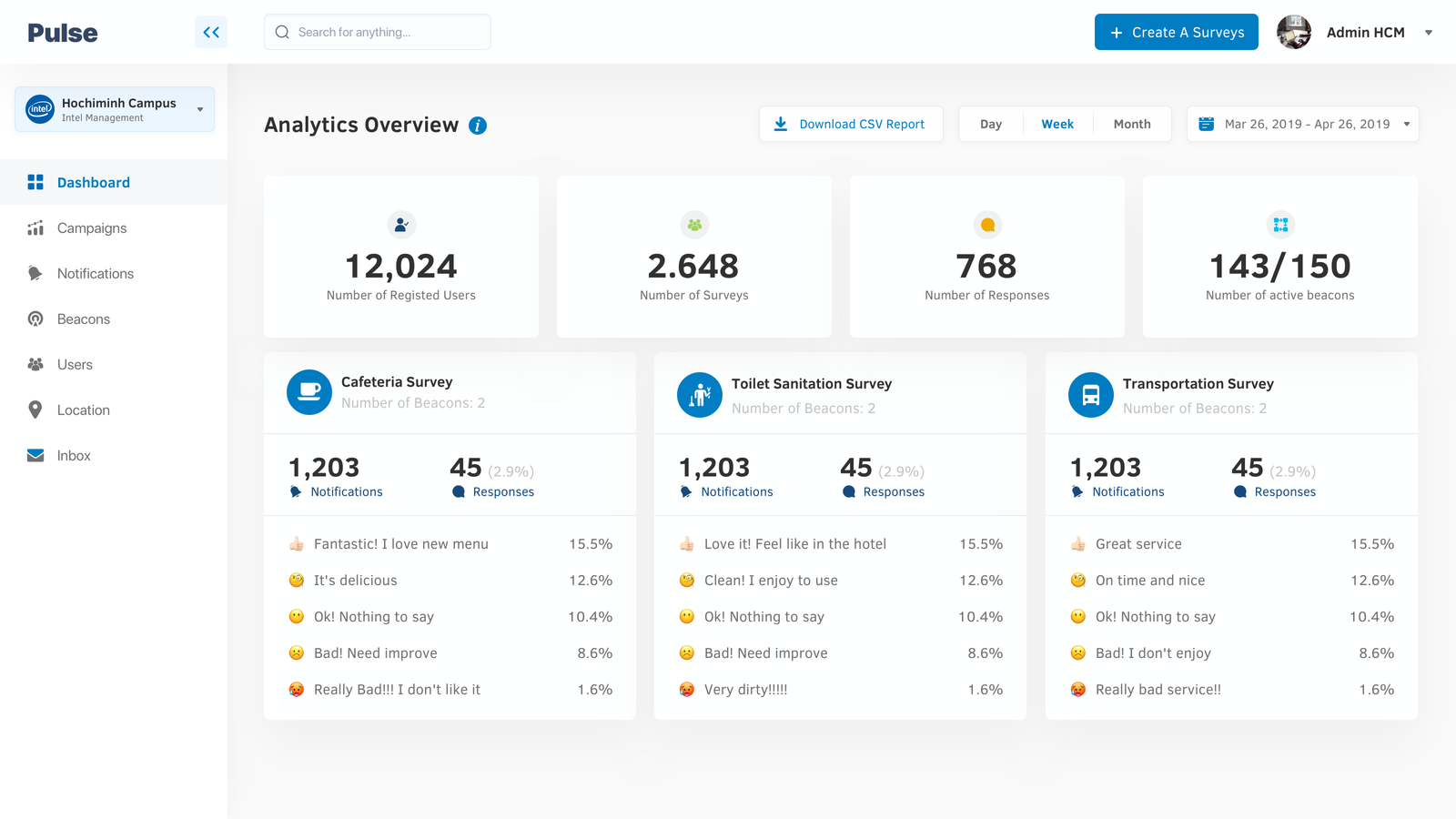1456x819 pixels.
Task: Click the Intel campus logo
Action: coord(40,109)
